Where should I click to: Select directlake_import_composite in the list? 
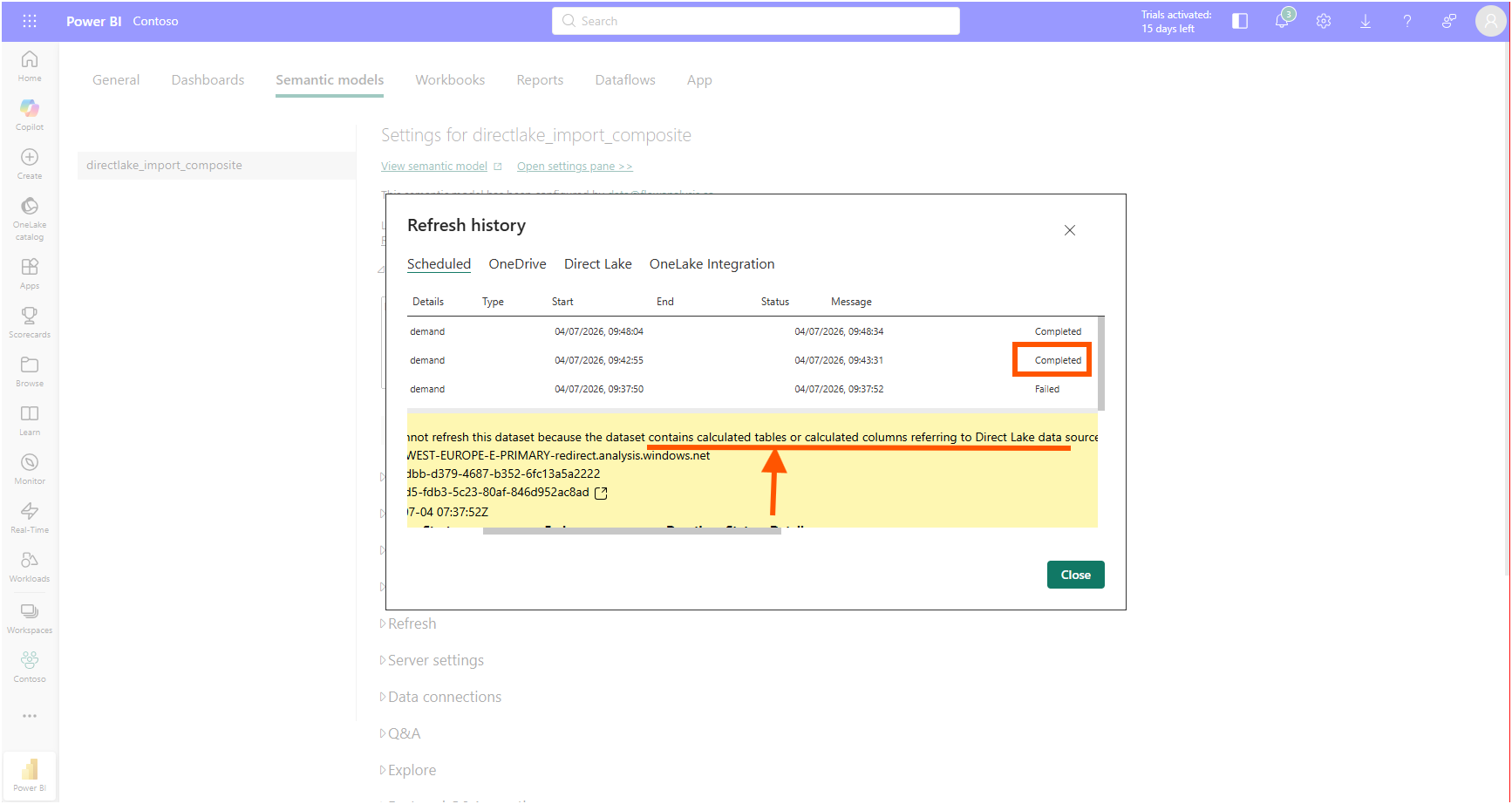[x=216, y=166]
